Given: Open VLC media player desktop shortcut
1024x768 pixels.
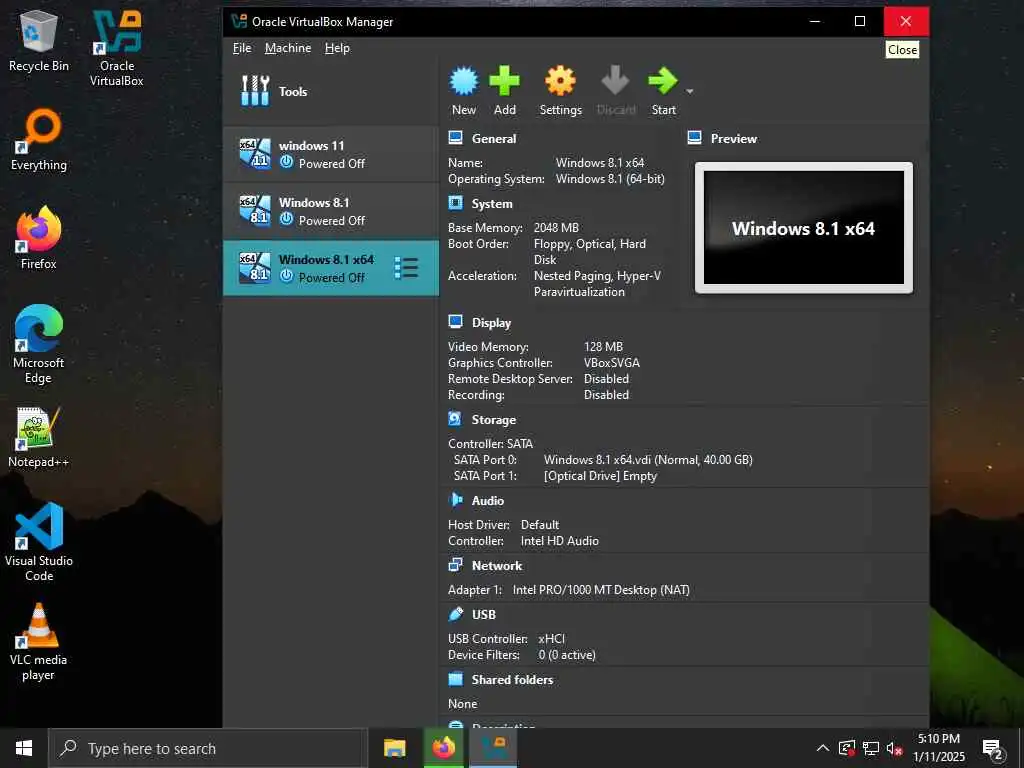Looking at the screenshot, I should 39,641.
